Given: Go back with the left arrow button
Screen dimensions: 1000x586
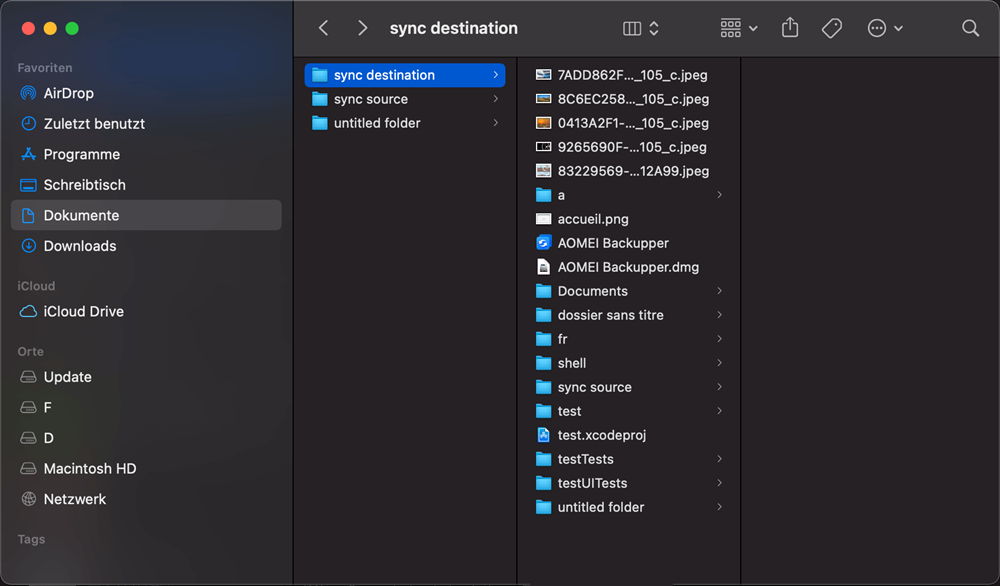Looking at the screenshot, I should [324, 29].
